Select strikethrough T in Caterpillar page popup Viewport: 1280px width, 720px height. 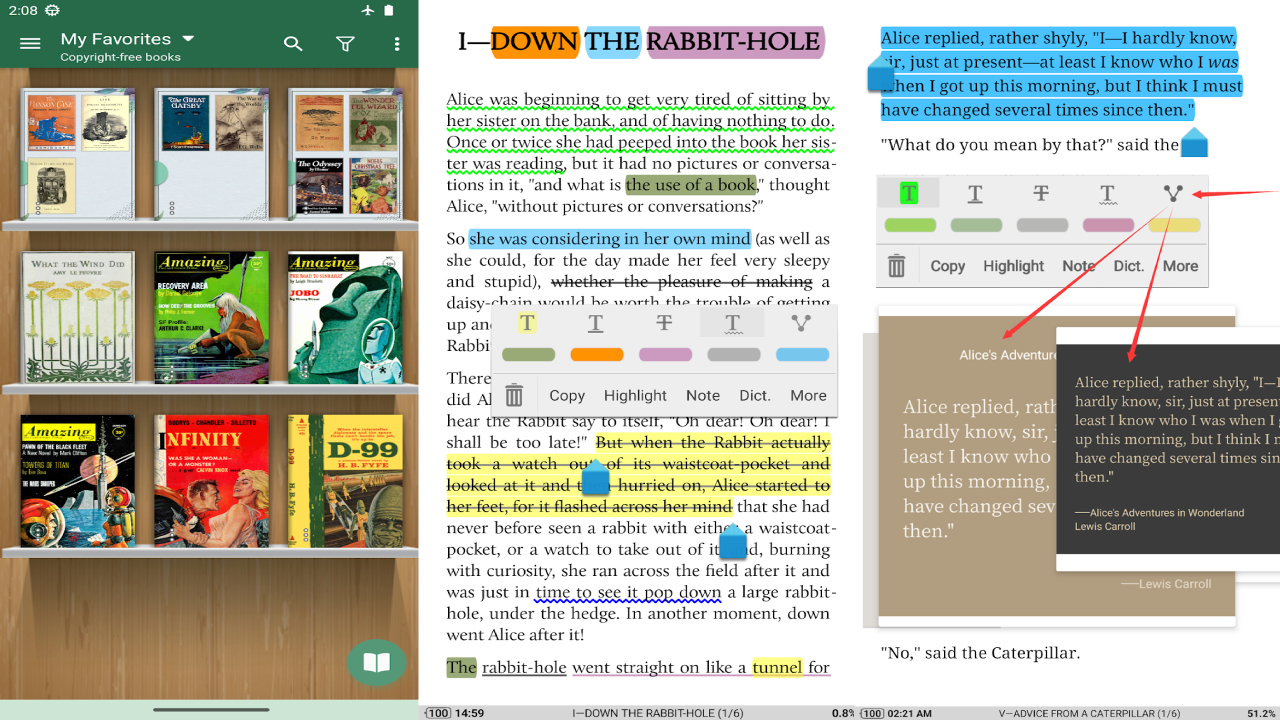pyautogui.click(x=1041, y=193)
